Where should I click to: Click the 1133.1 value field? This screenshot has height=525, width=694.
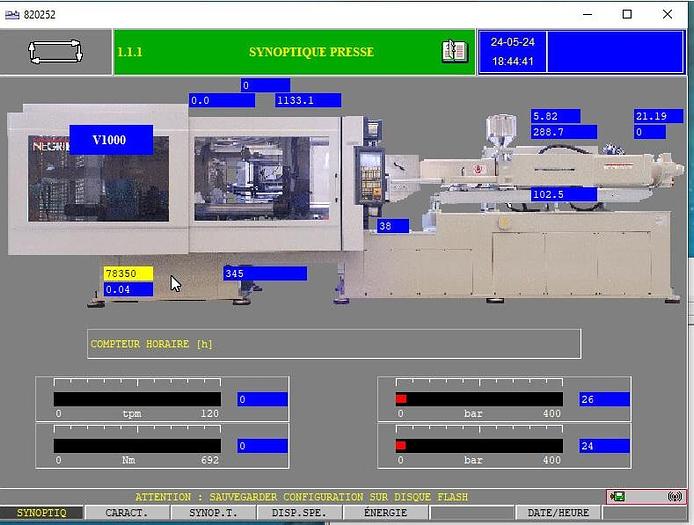click(x=308, y=100)
